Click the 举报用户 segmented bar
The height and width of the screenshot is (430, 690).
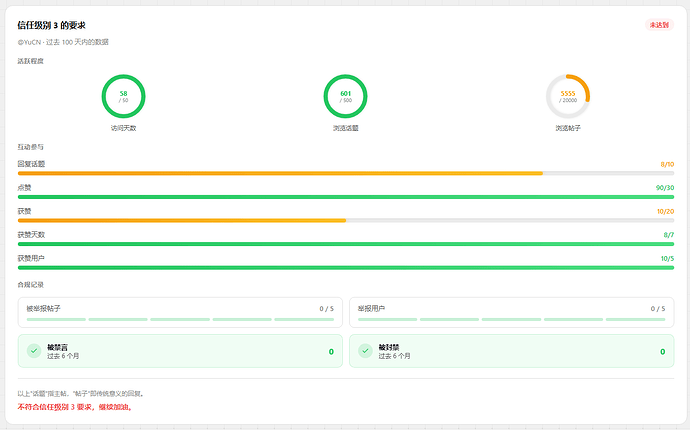coord(511,319)
